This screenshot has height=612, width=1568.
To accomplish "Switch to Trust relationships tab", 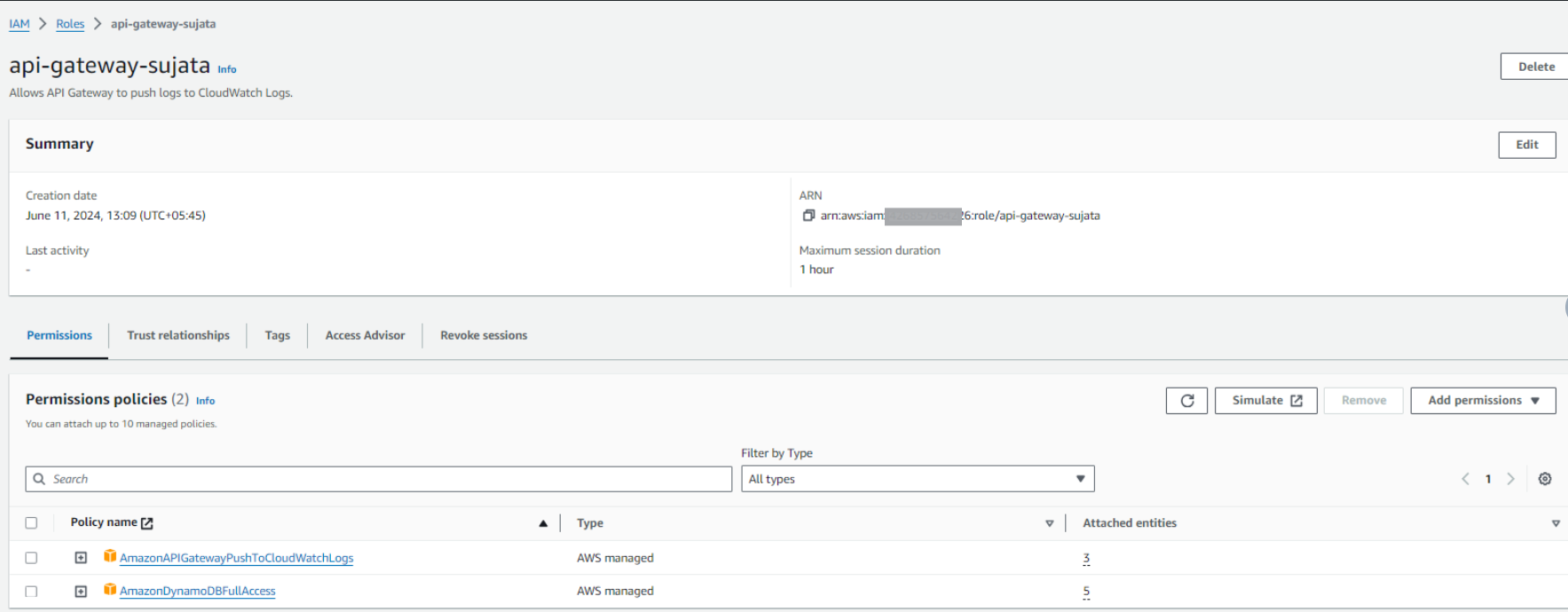I will pos(177,335).
